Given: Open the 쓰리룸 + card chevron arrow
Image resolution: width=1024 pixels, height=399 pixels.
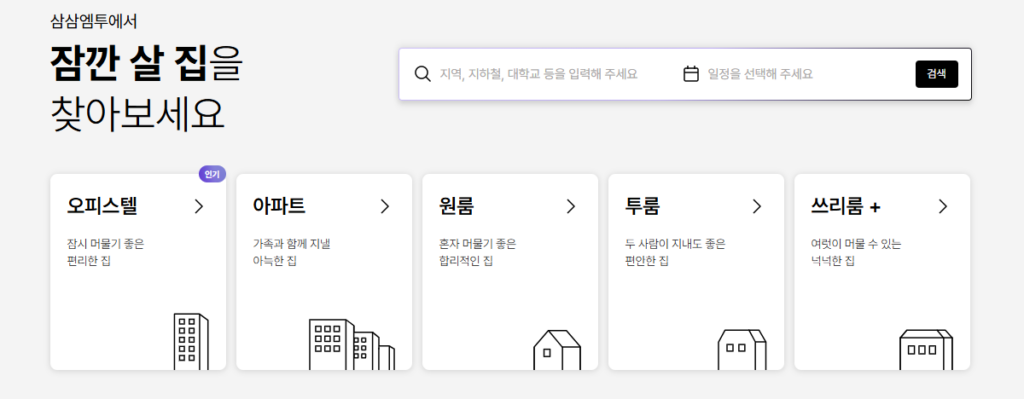Looking at the screenshot, I should (x=942, y=206).
